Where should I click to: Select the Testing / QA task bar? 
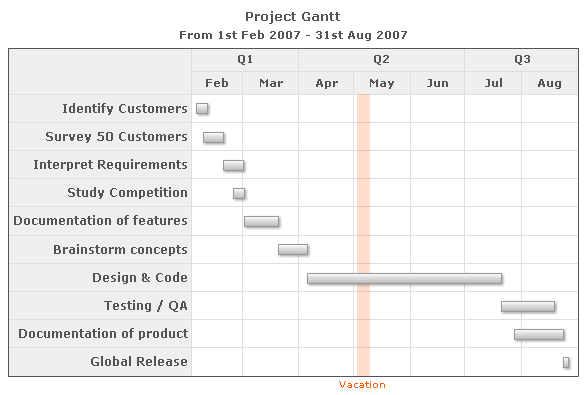(x=528, y=307)
